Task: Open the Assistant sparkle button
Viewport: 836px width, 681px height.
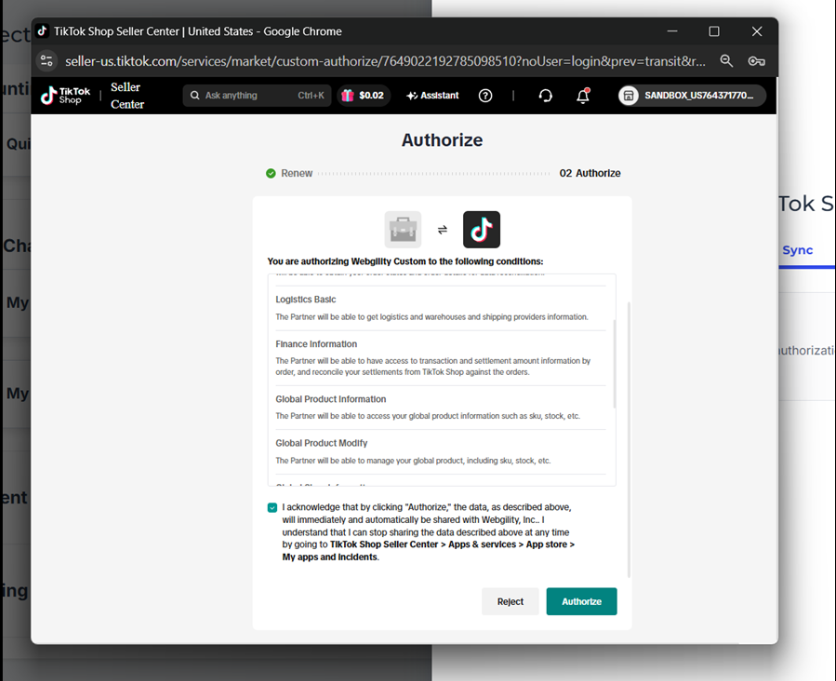Action: [432, 95]
